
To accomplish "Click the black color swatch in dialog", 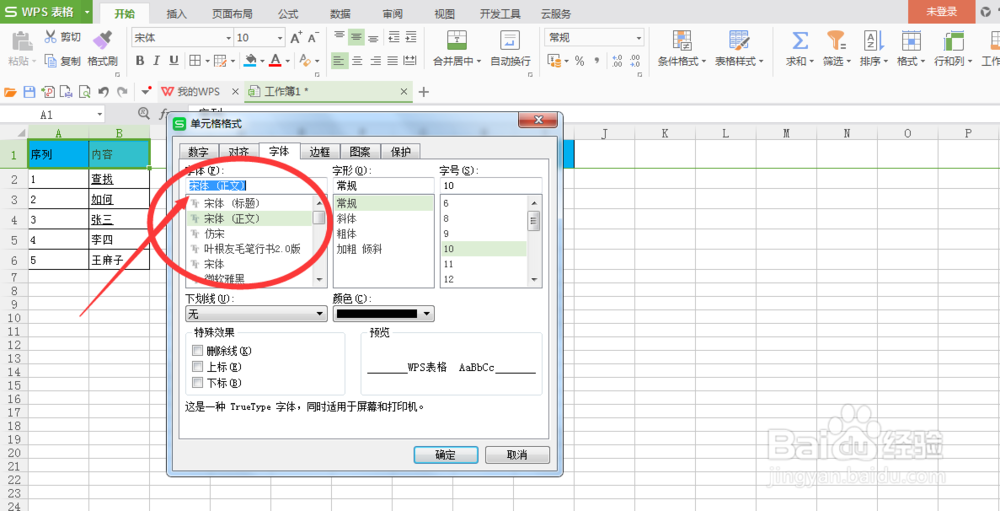I will click(377, 314).
